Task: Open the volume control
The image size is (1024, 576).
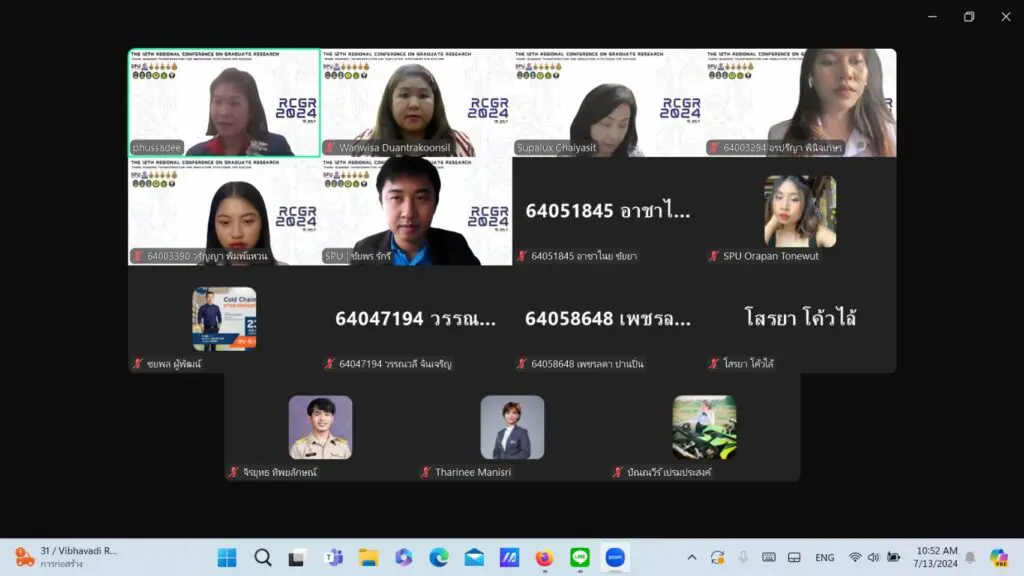Action: [874, 558]
